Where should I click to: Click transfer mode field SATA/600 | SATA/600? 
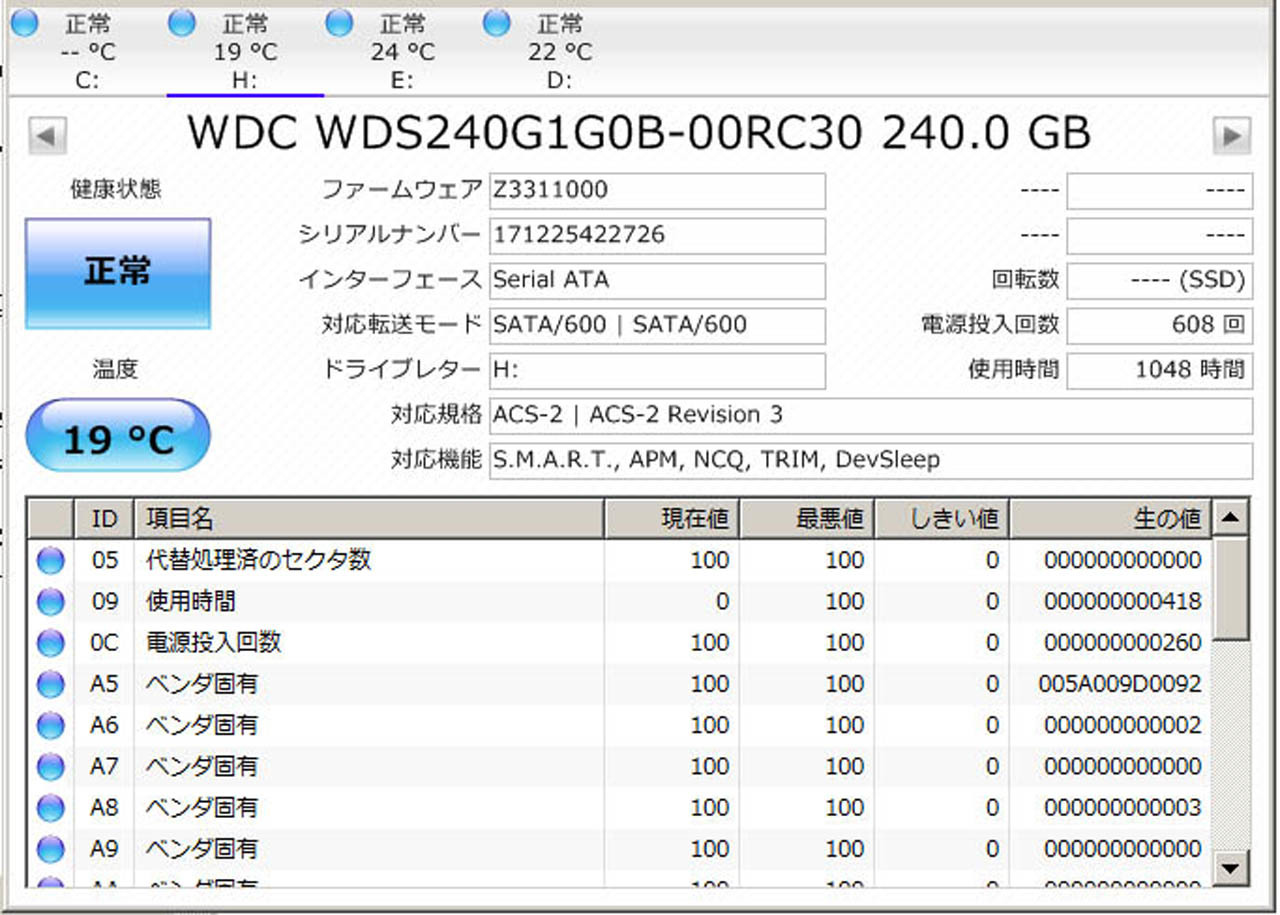click(657, 326)
